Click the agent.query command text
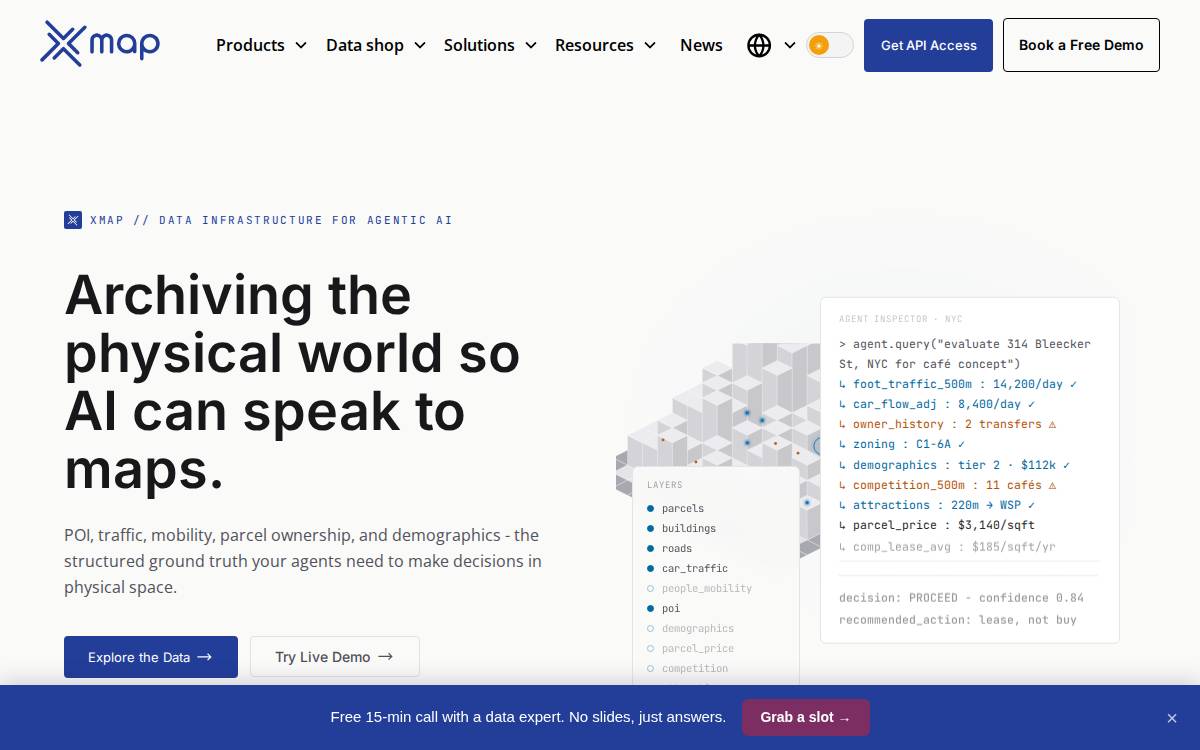Screen dimensions: 1200x750 pos(965,354)
